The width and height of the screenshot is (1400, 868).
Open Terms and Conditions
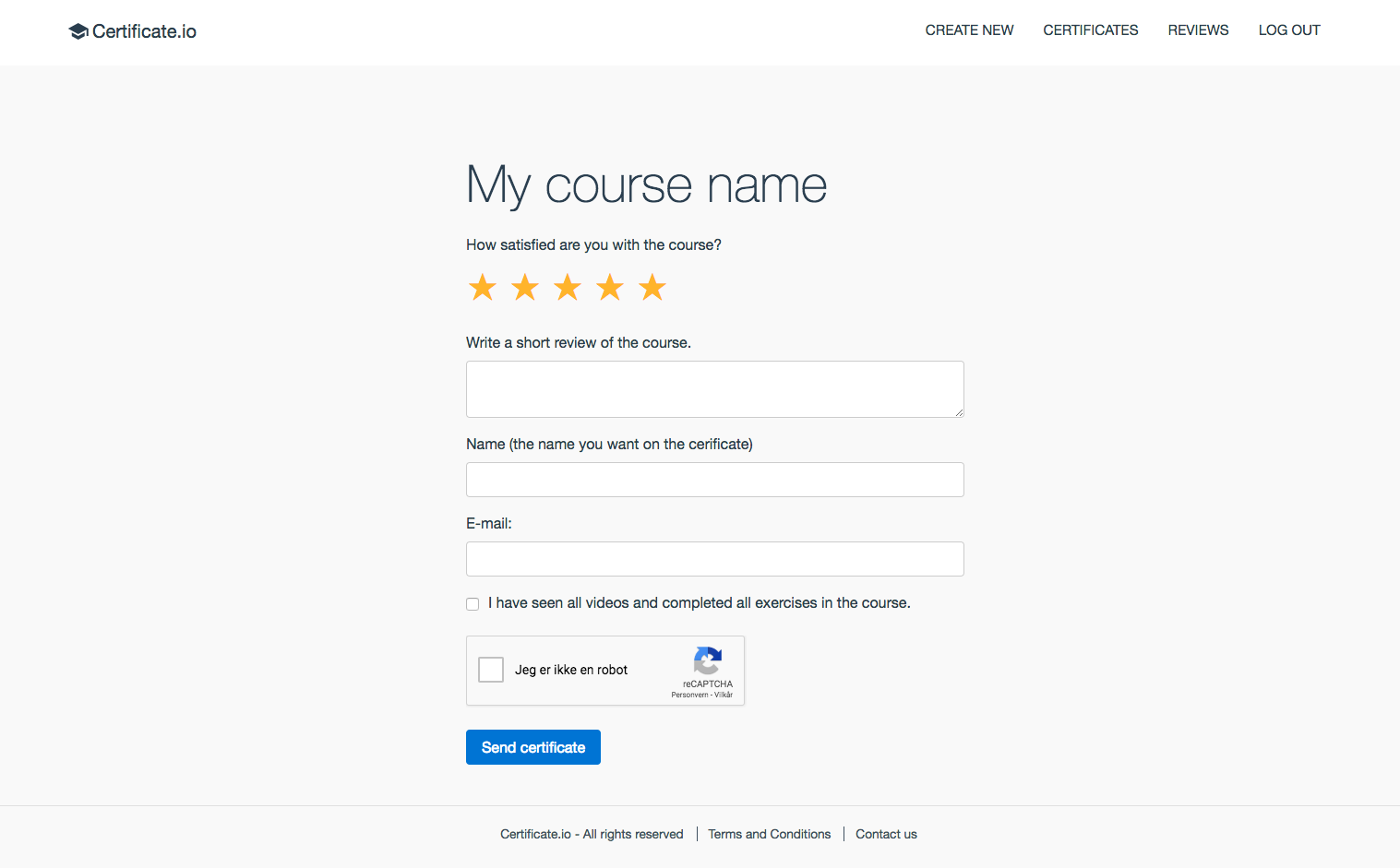click(769, 834)
